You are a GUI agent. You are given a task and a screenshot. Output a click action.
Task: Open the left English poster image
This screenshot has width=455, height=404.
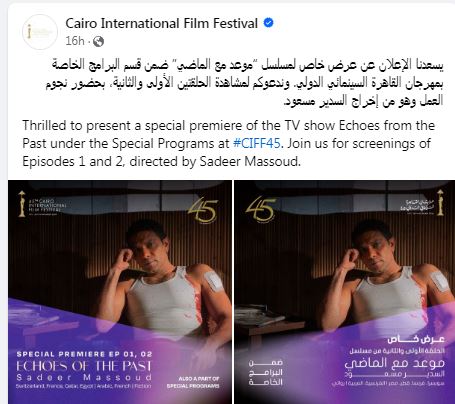pos(120,292)
